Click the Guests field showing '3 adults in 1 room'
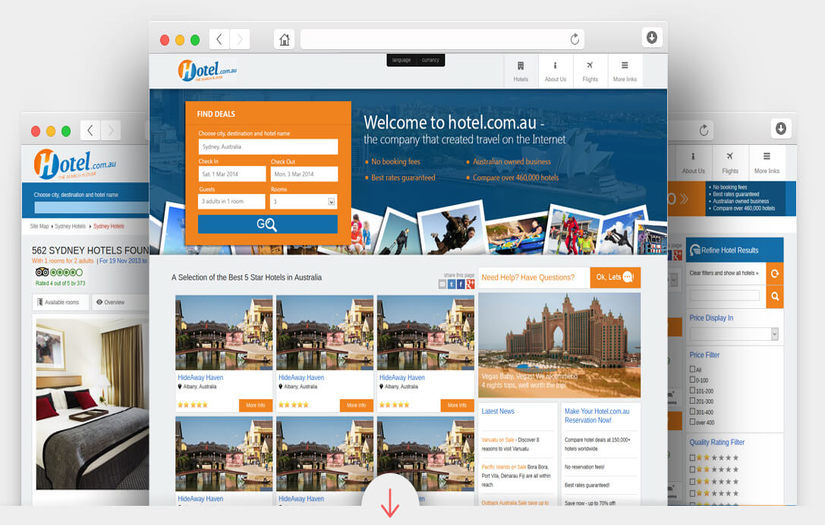The height and width of the screenshot is (525, 825). click(232, 201)
